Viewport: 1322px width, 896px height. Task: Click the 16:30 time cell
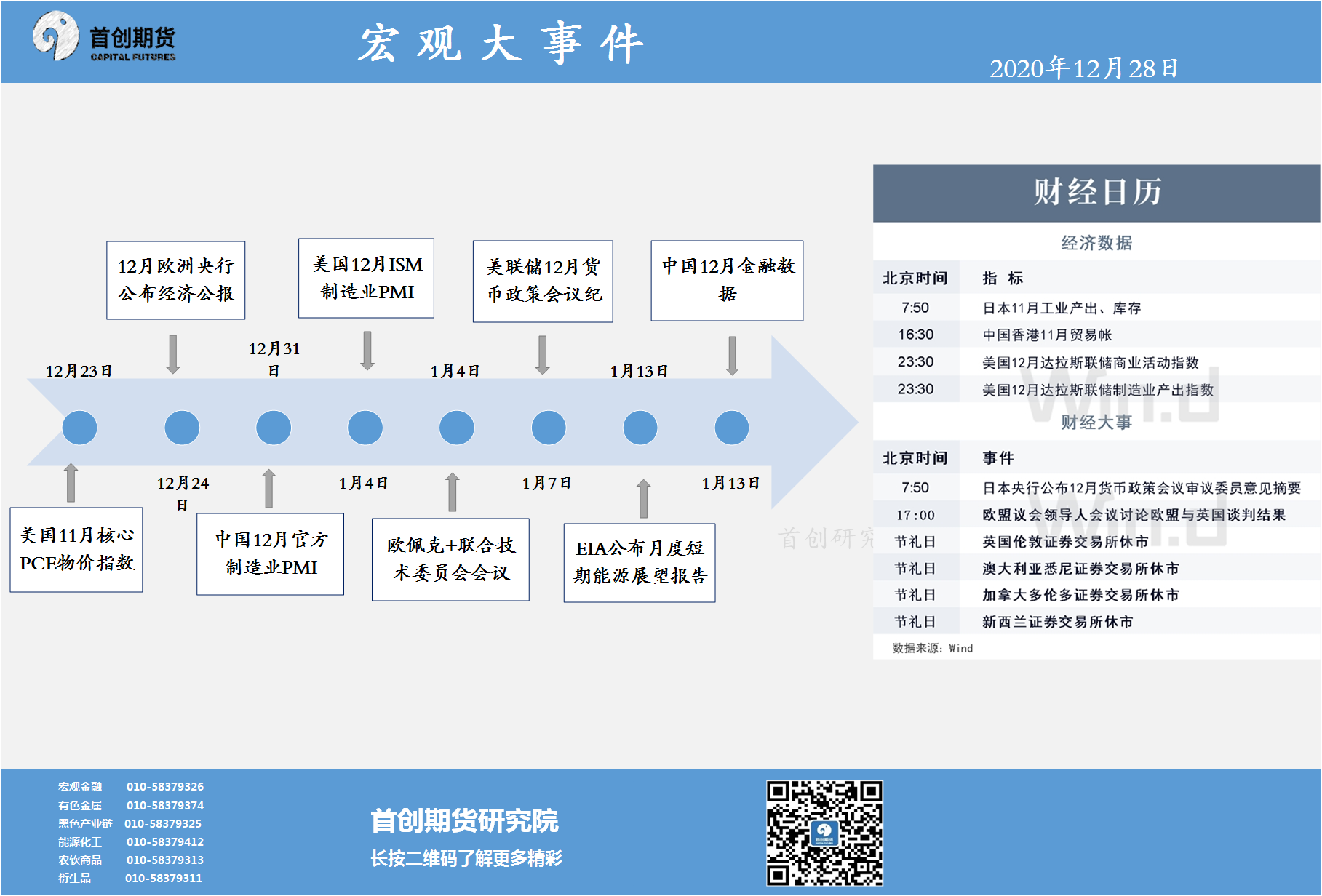pyautogui.click(x=915, y=335)
